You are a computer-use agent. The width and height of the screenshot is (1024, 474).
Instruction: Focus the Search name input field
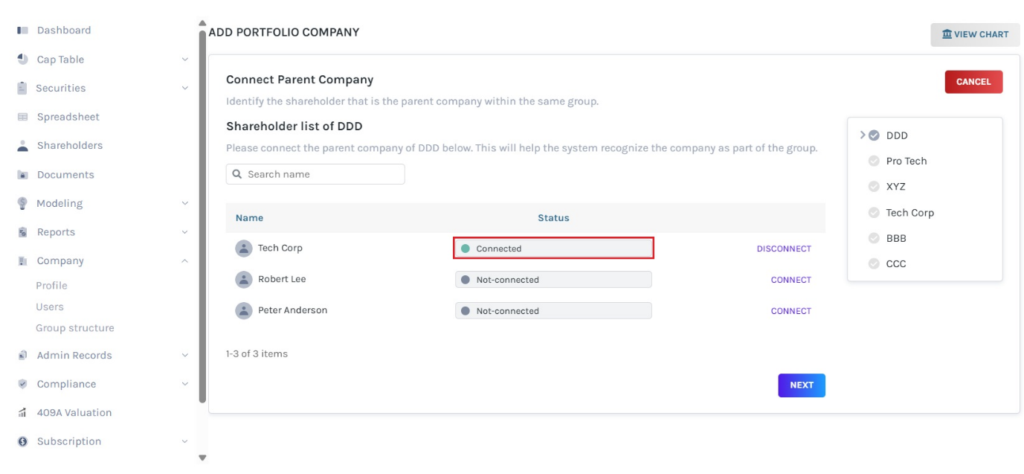(320, 174)
